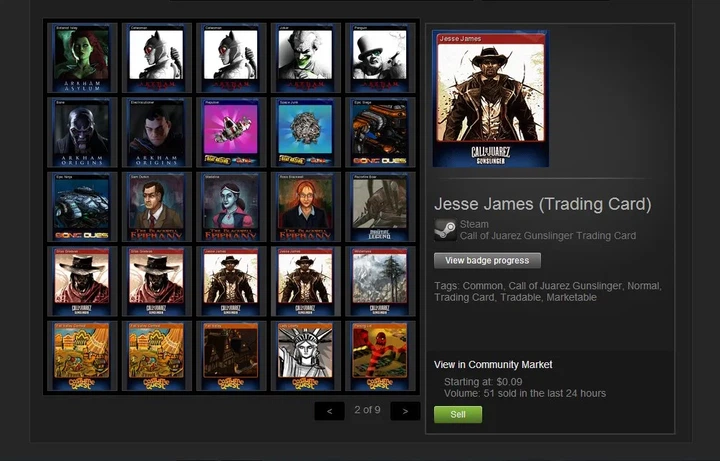720x461 pixels.
Task: Select the blue Space Junk card
Action: tap(305, 132)
